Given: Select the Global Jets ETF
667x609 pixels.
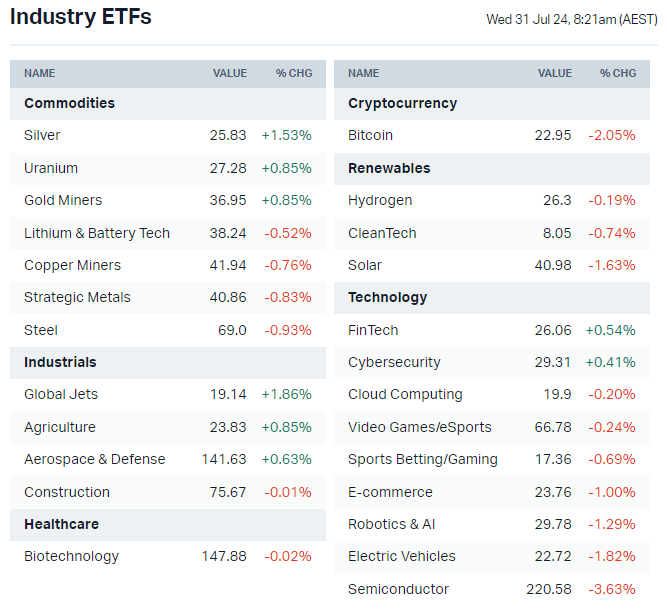Looking at the screenshot, I should tap(61, 394).
